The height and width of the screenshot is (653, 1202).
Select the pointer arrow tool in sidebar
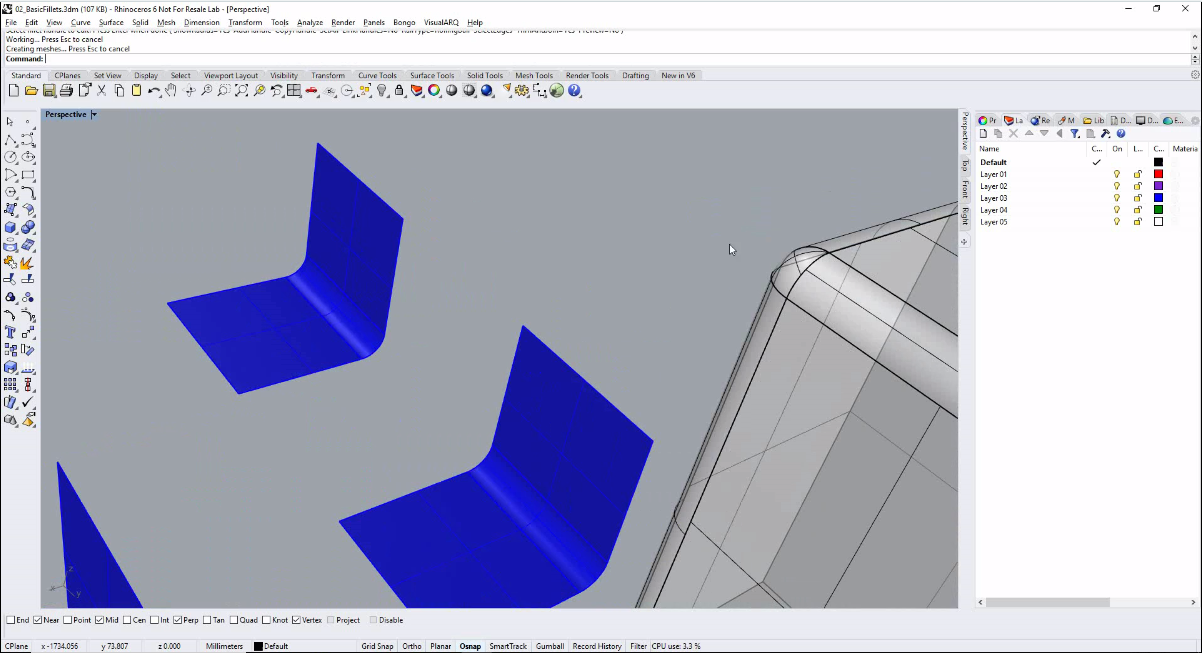pyautogui.click(x=10, y=122)
